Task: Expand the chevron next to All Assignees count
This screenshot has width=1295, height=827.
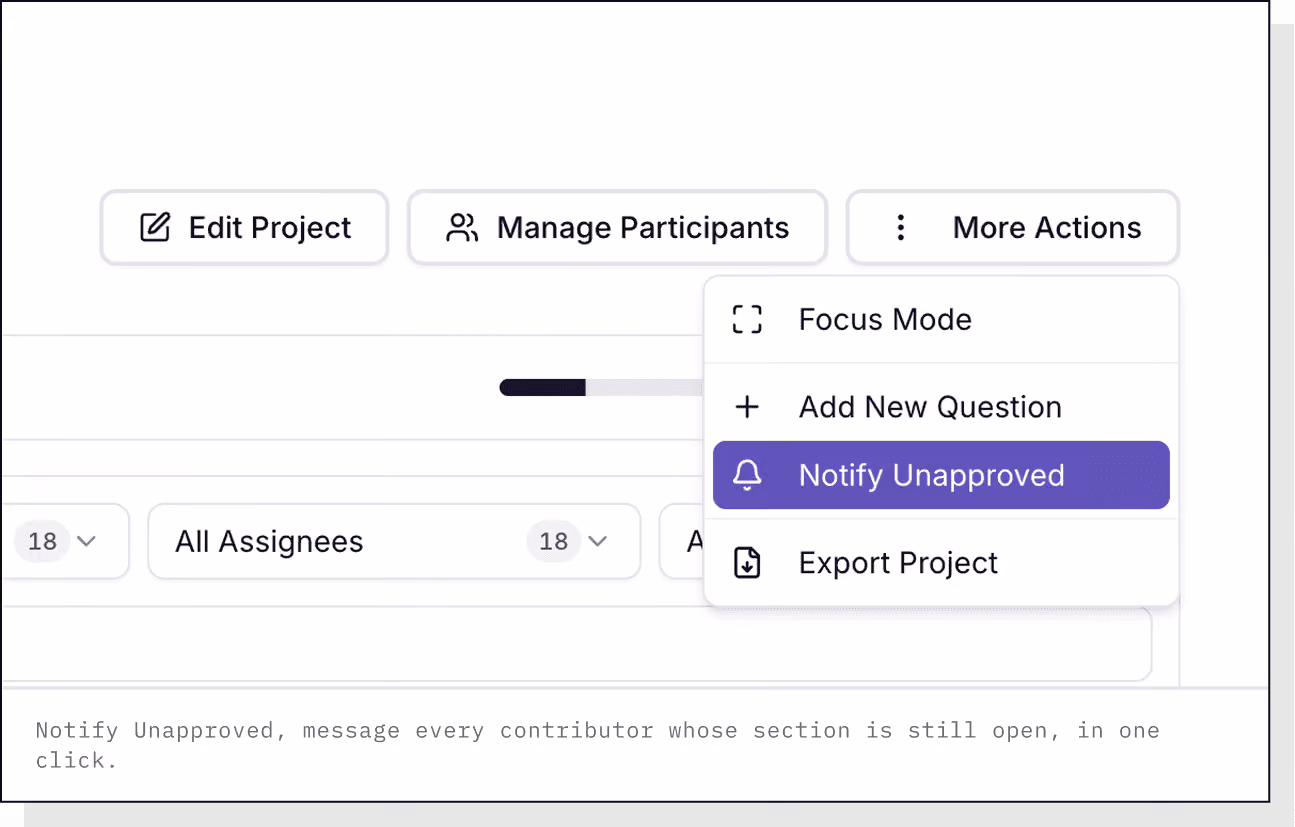Action: click(x=598, y=541)
